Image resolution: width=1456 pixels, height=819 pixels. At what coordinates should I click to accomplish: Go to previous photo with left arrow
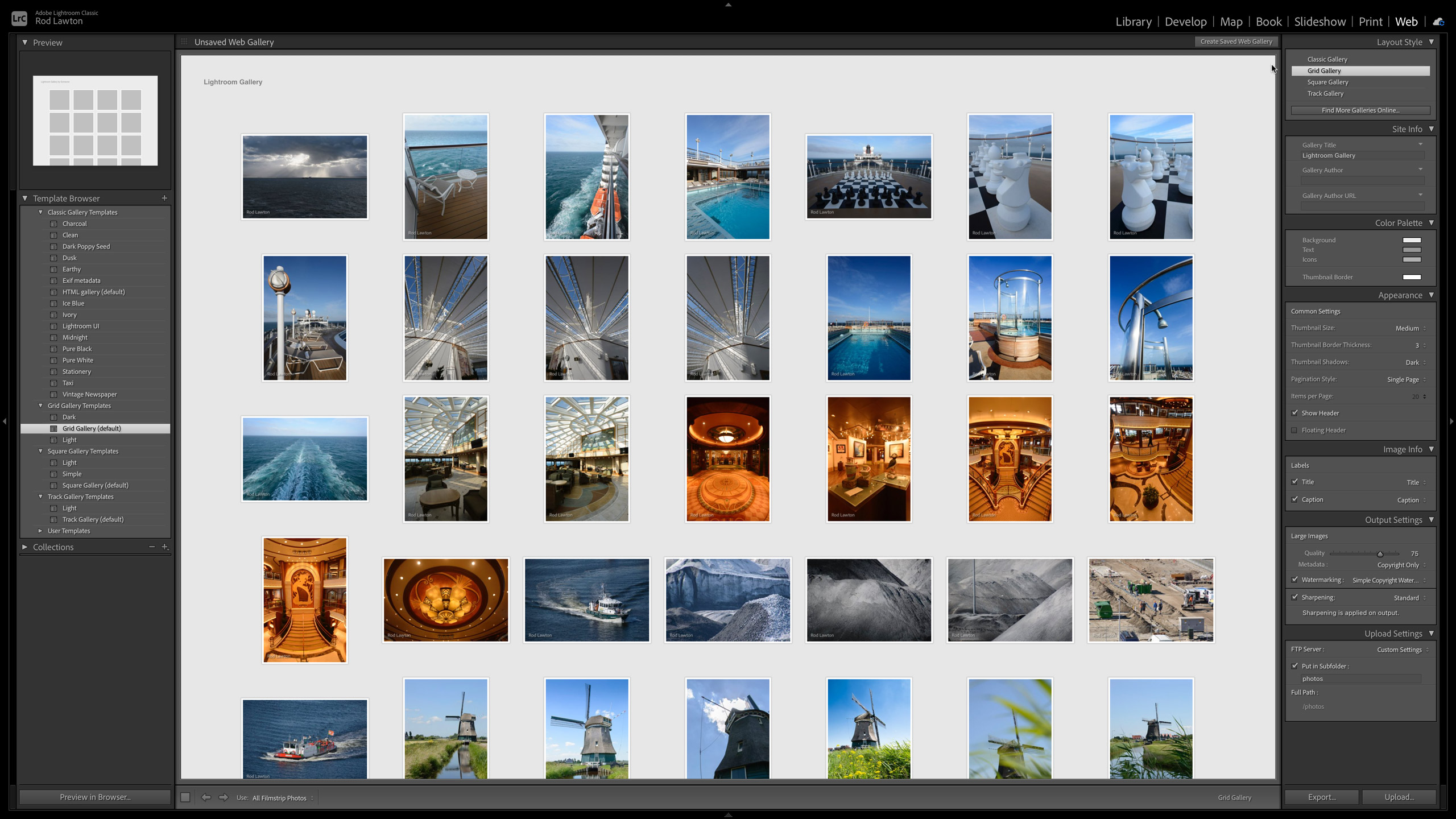click(x=206, y=797)
